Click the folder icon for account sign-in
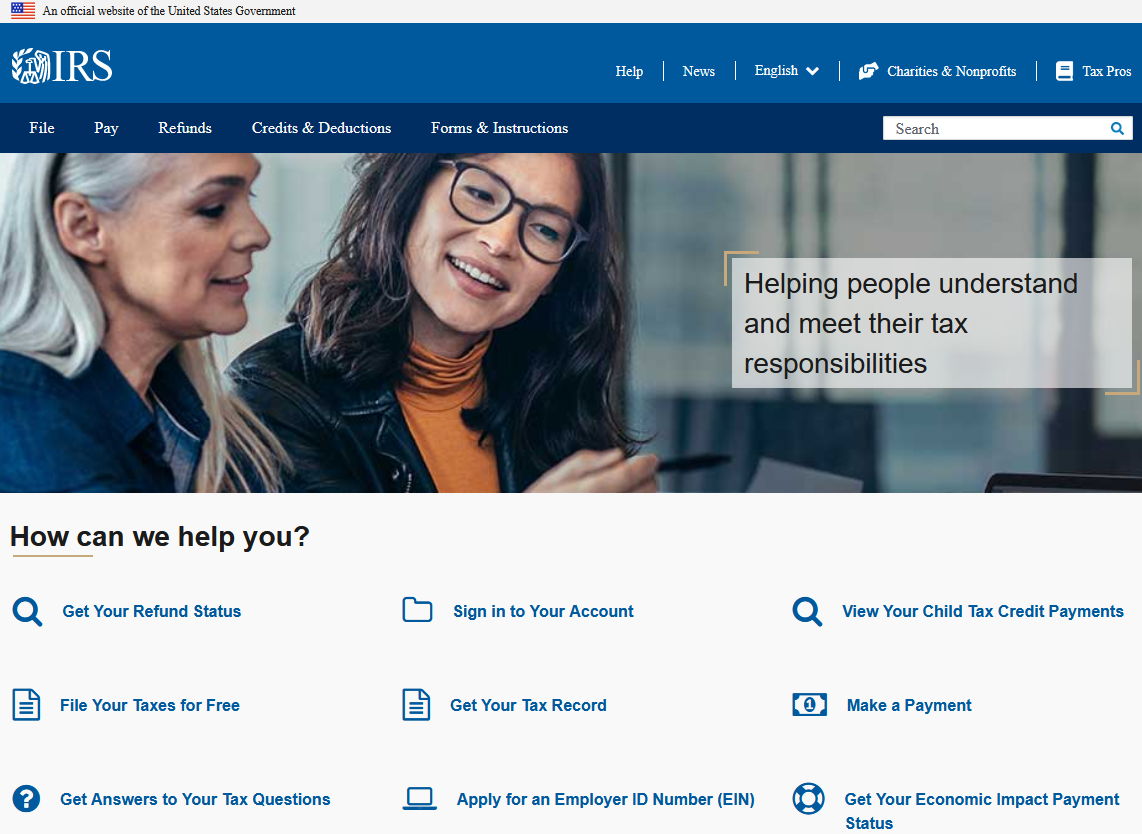The width and height of the screenshot is (1142, 834). [417, 610]
